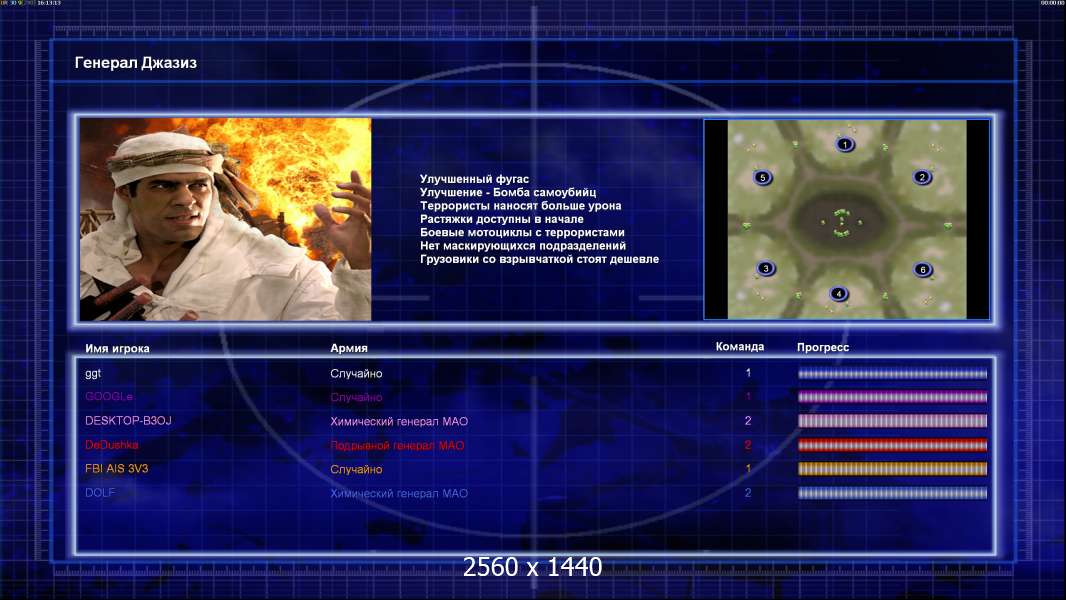Click the orange progress bar for FBI AIS 3V3
This screenshot has width=1066, height=600.
(892, 469)
